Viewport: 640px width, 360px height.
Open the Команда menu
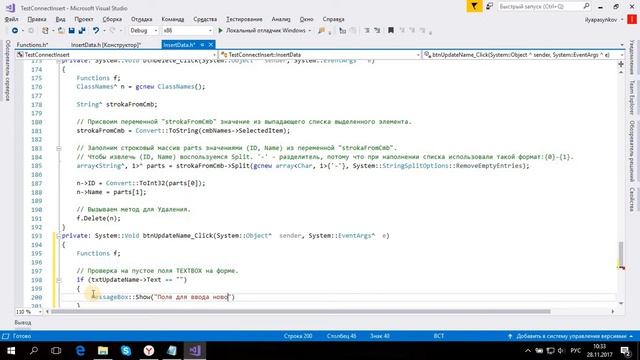tap(173, 19)
